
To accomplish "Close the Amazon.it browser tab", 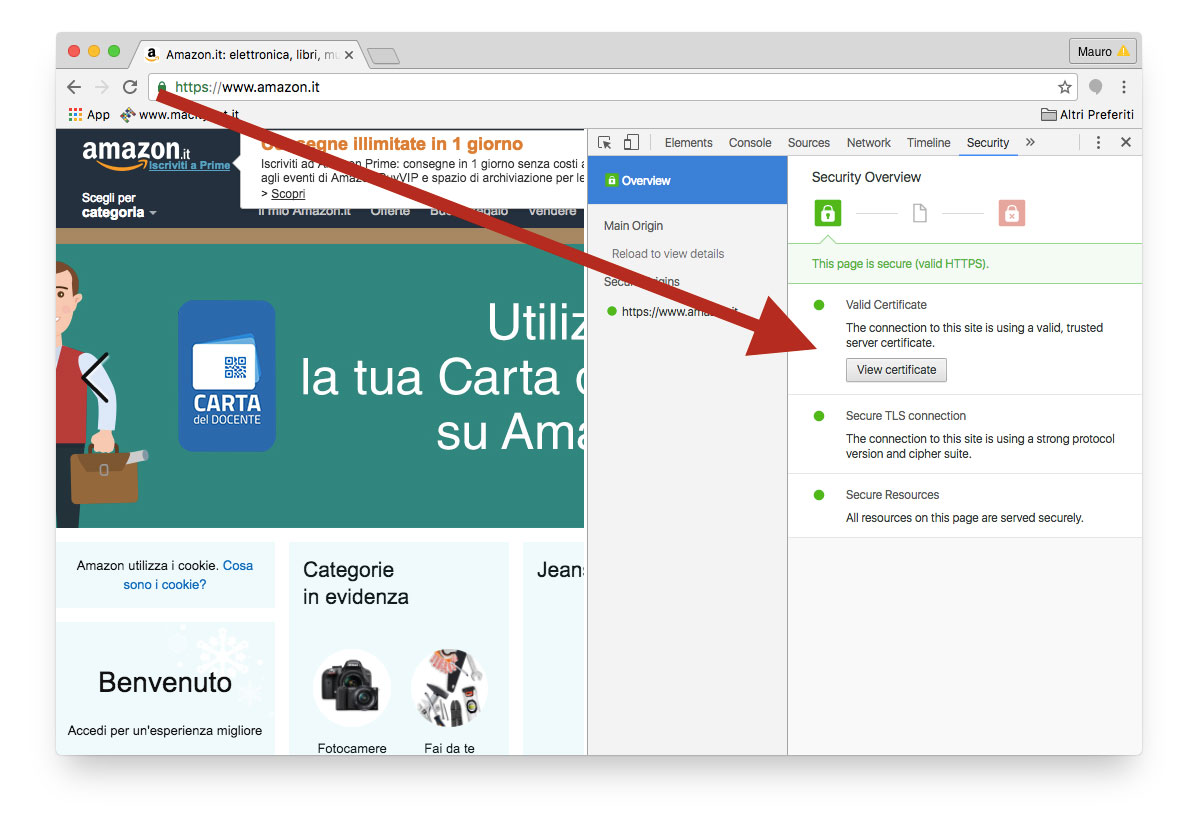I will [x=349, y=55].
